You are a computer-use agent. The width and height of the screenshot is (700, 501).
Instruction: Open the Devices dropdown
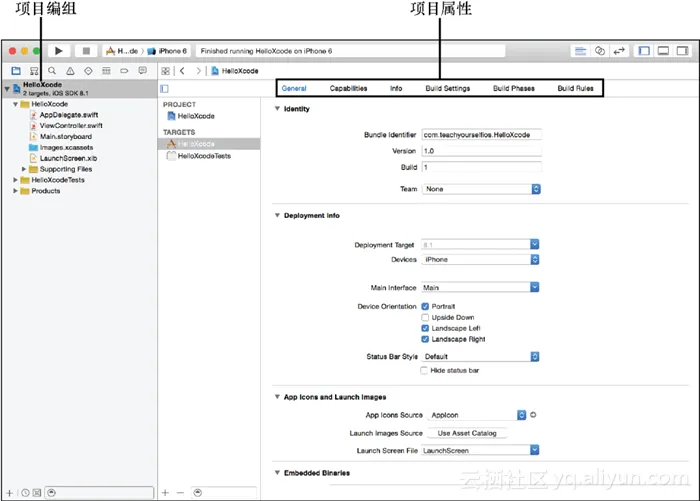point(480,259)
